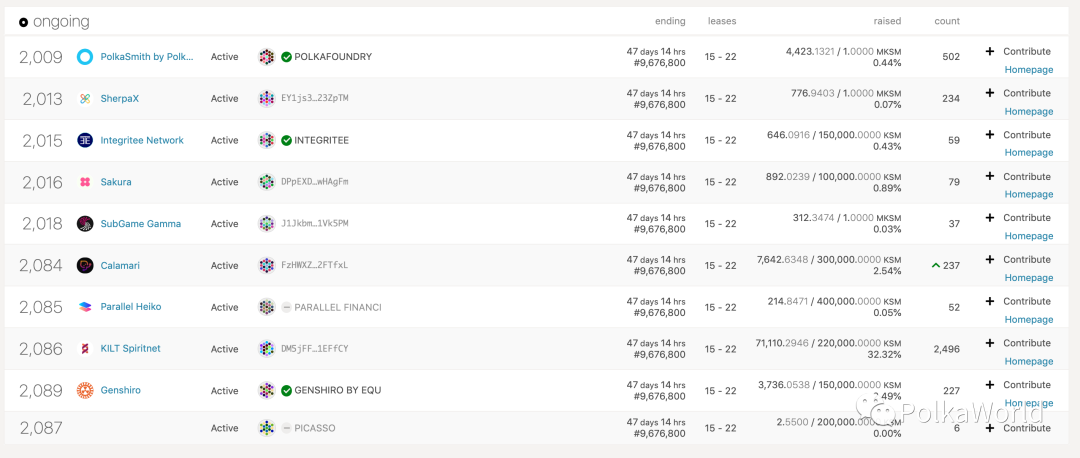Click the PICASSO account identicon
The height and width of the screenshot is (458, 1080).
coord(266,428)
